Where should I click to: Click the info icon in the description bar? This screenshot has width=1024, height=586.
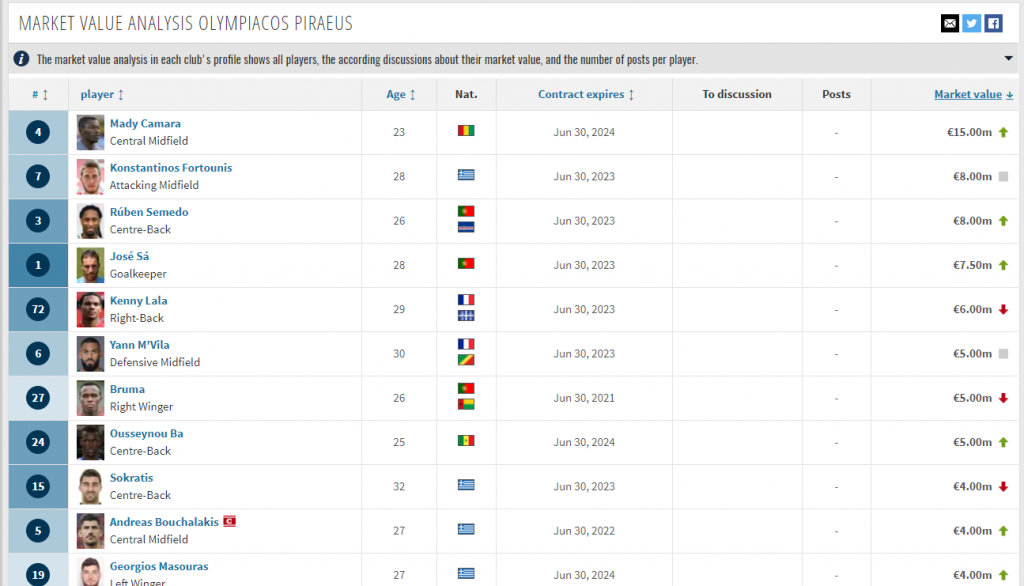pyautogui.click(x=21, y=59)
